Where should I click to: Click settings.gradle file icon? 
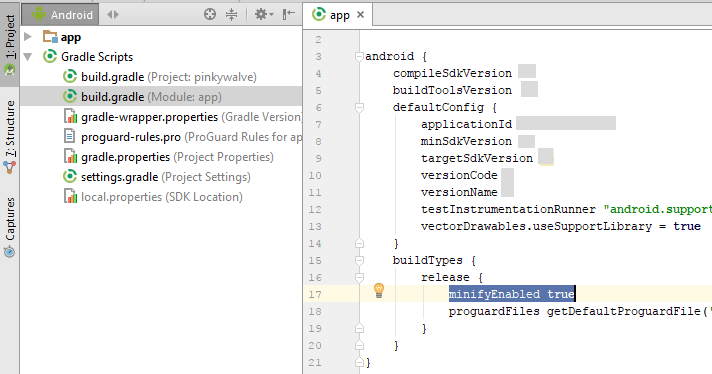[x=69, y=176]
